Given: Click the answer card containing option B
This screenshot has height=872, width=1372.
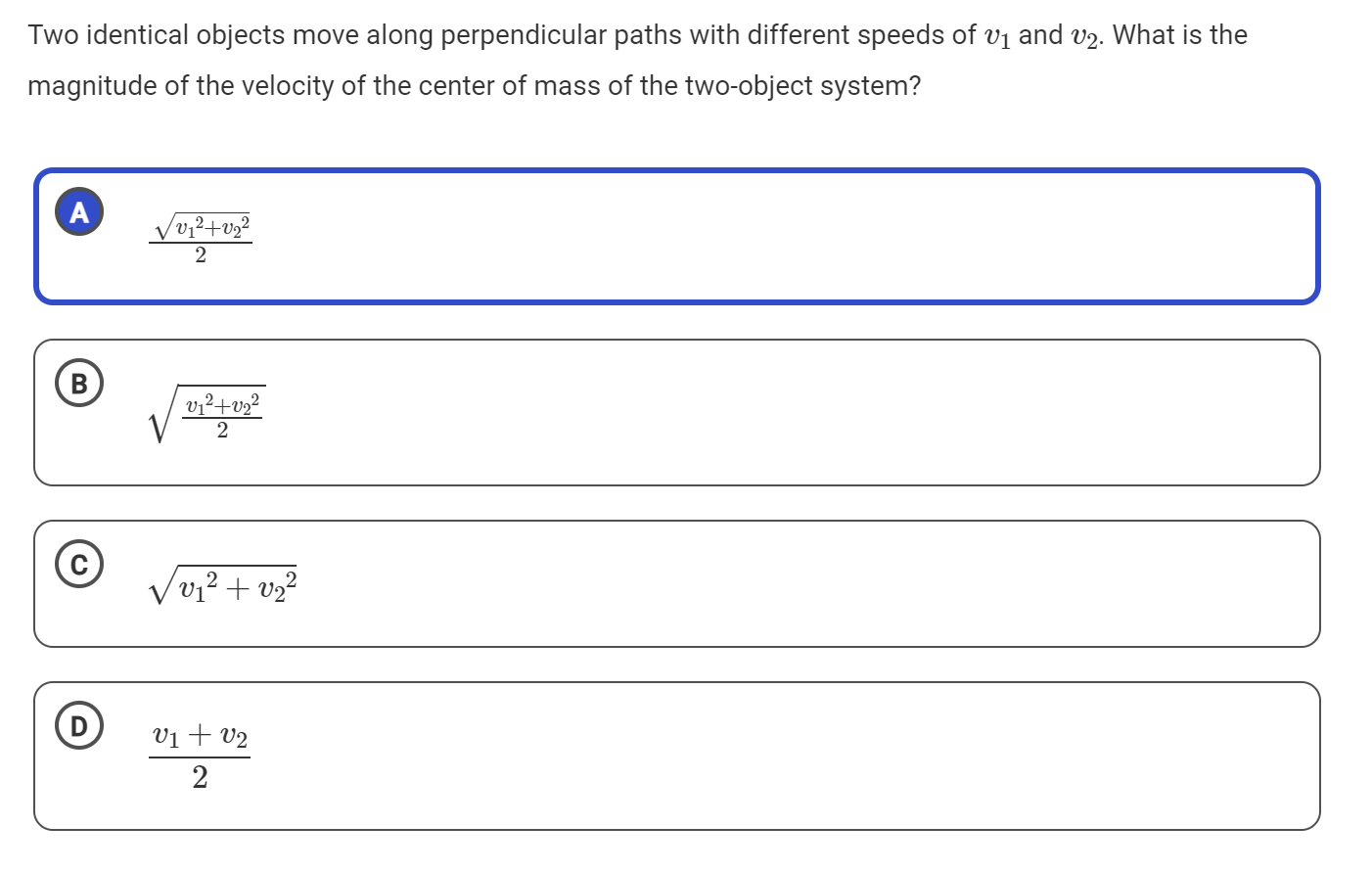Looking at the screenshot, I should [675, 411].
